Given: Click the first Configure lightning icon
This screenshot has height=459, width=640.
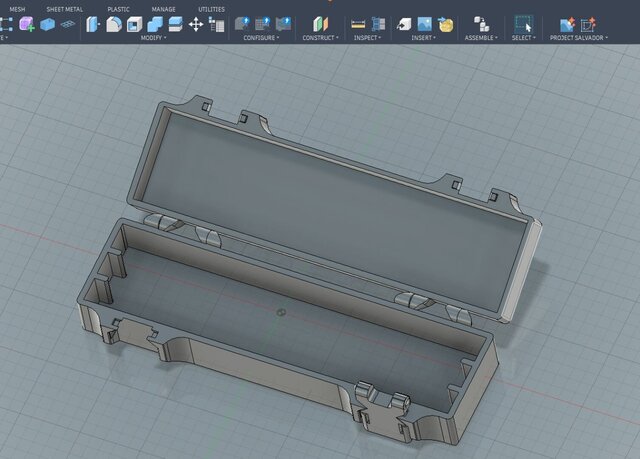Looking at the screenshot, I should [242, 24].
